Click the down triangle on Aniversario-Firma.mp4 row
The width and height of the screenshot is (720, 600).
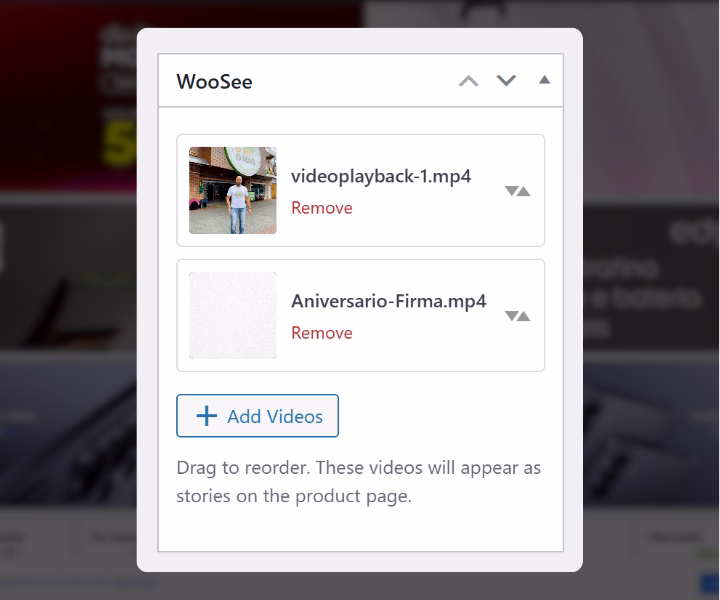click(x=511, y=316)
